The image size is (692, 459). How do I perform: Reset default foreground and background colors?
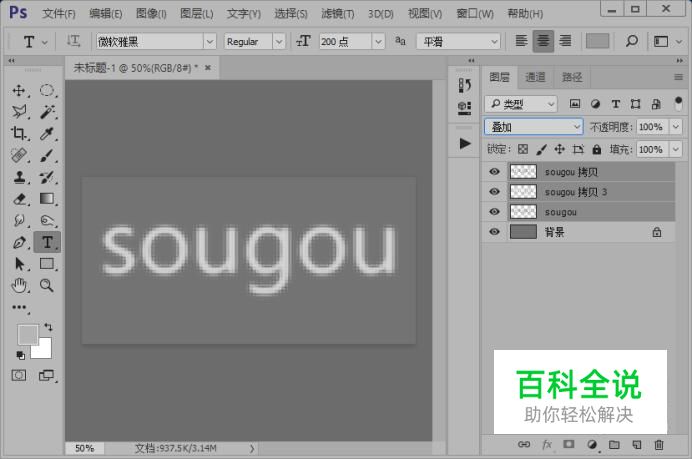(20, 355)
